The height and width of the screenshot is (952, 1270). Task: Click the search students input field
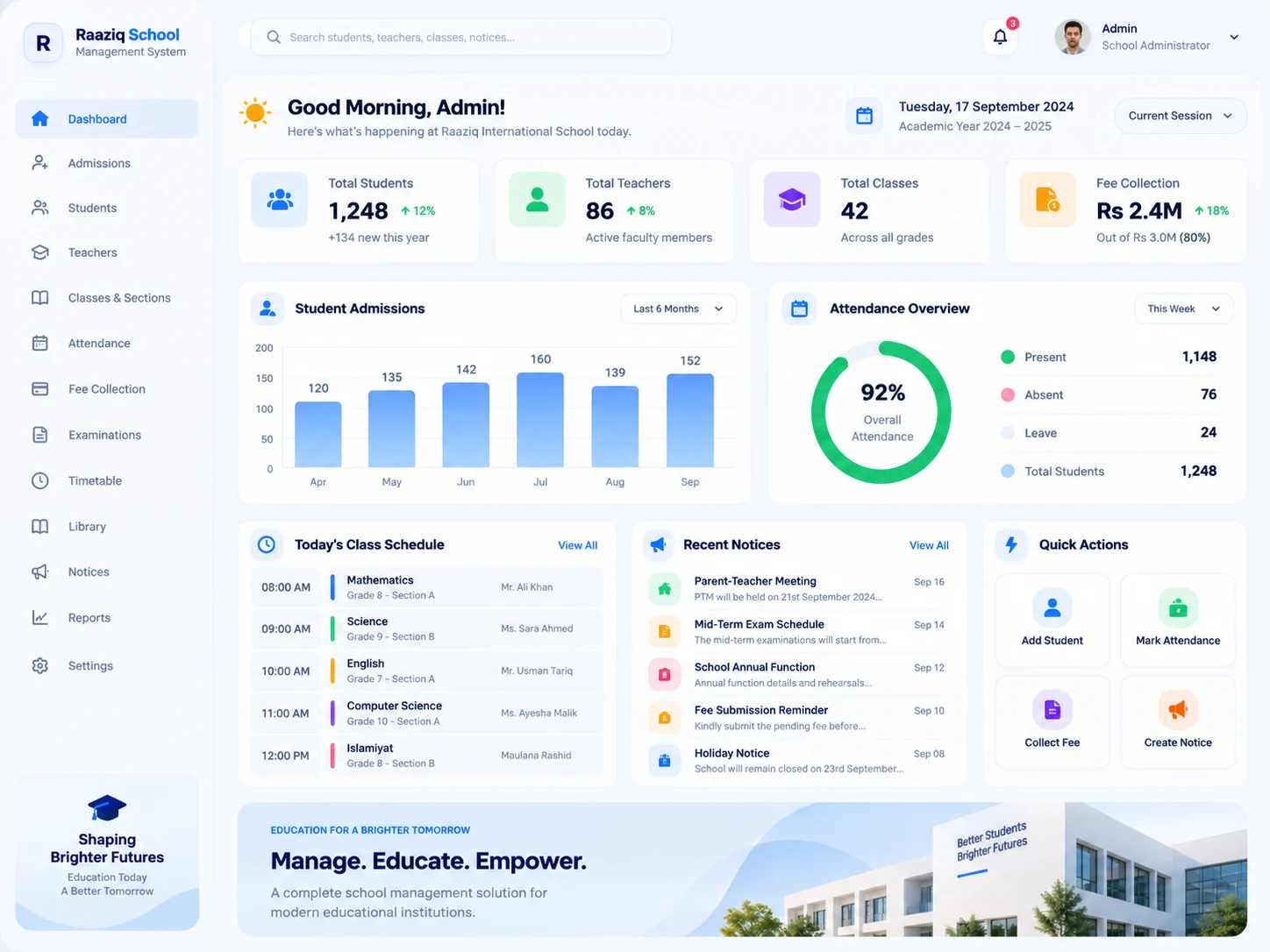[x=461, y=37]
